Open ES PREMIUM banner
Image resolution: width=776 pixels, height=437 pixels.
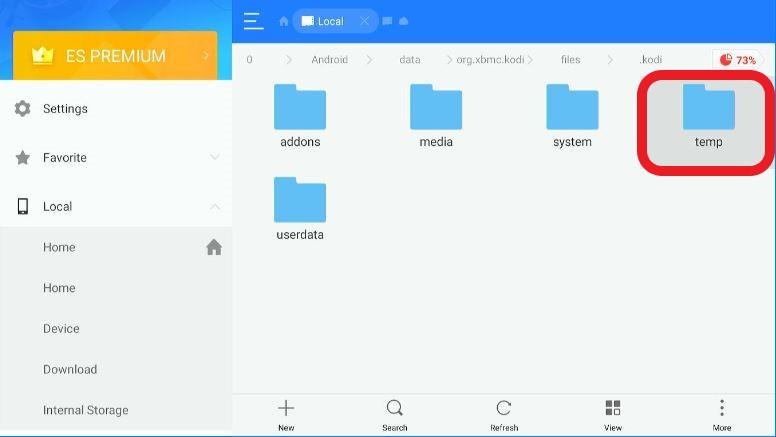pyautogui.click(x=115, y=55)
